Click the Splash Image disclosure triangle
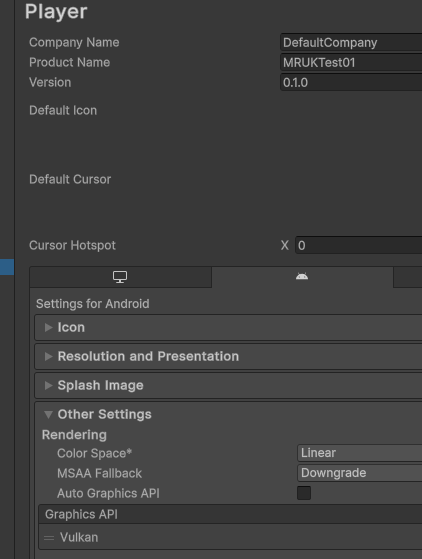This screenshot has height=559, width=422. pyautogui.click(x=48, y=385)
